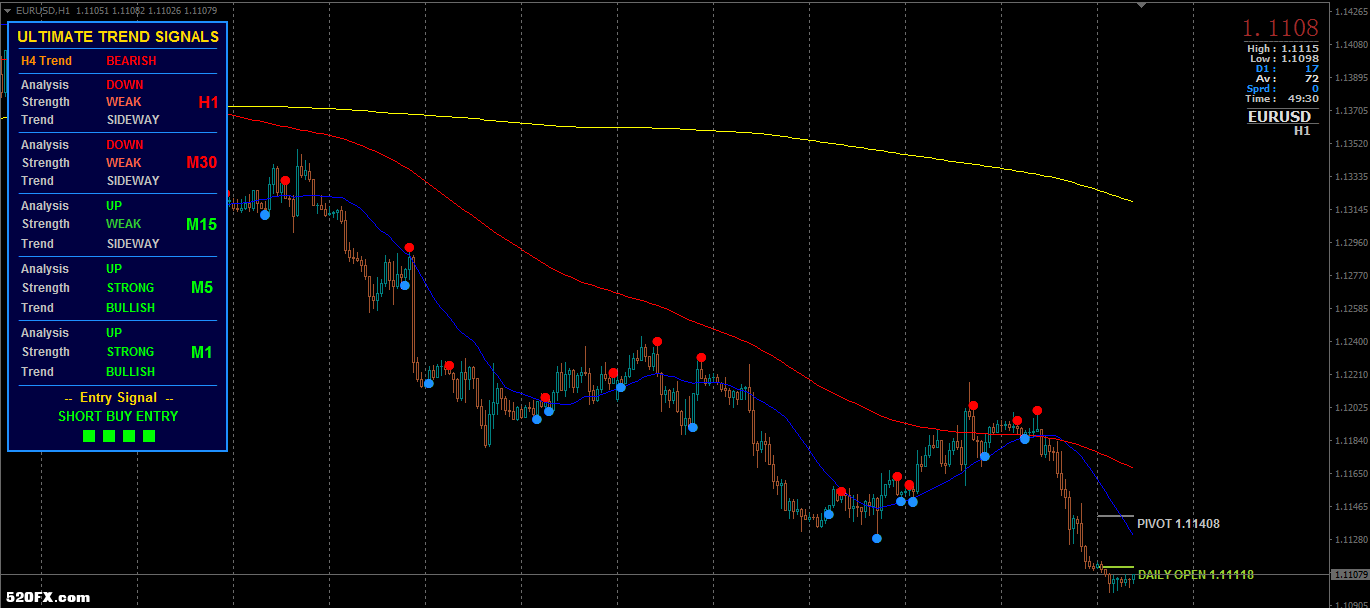Click the EURUSD,H1 OHLC header text
The image size is (1370, 608).
pos(117,10)
